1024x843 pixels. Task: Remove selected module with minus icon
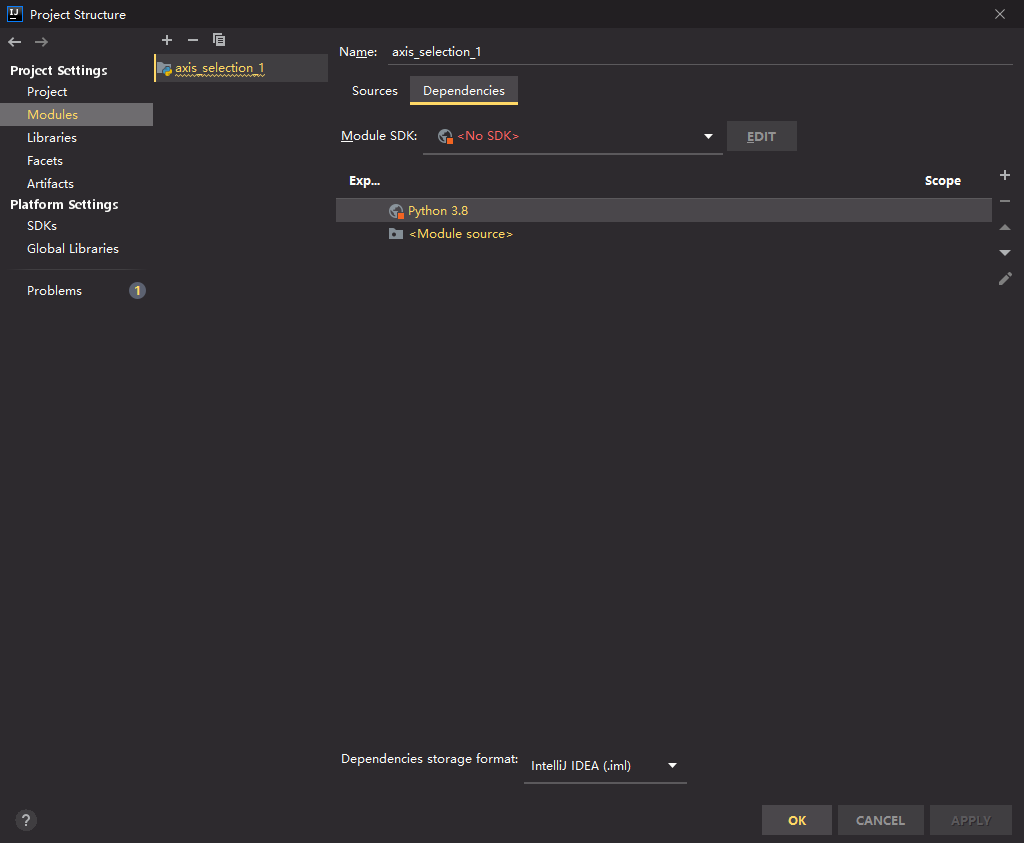(193, 40)
